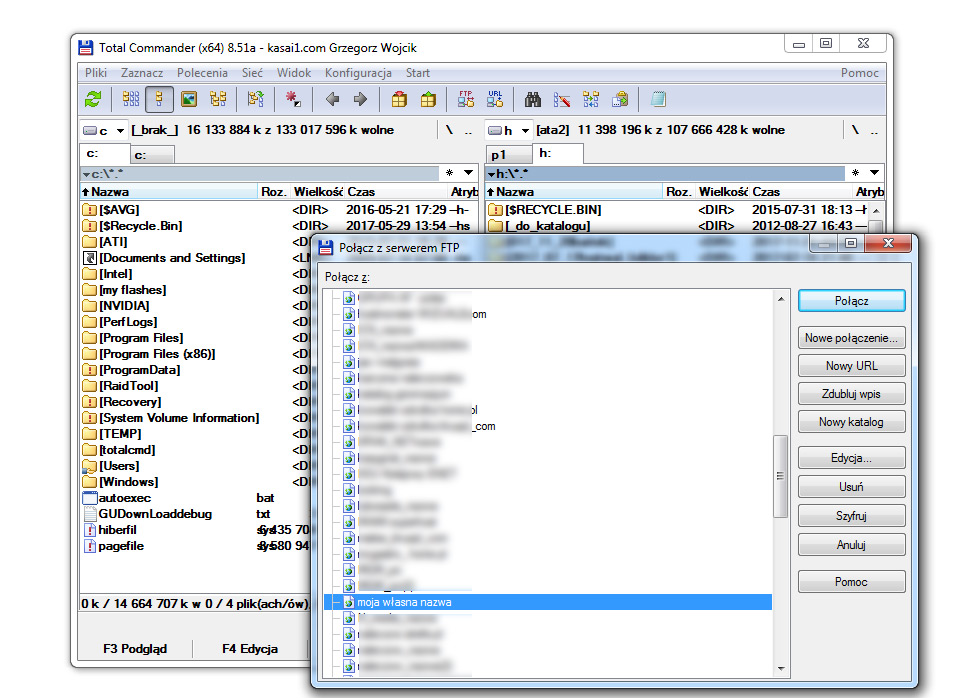Open Search files with the binoculars icon
This screenshot has width=960, height=698.
pyautogui.click(x=533, y=99)
